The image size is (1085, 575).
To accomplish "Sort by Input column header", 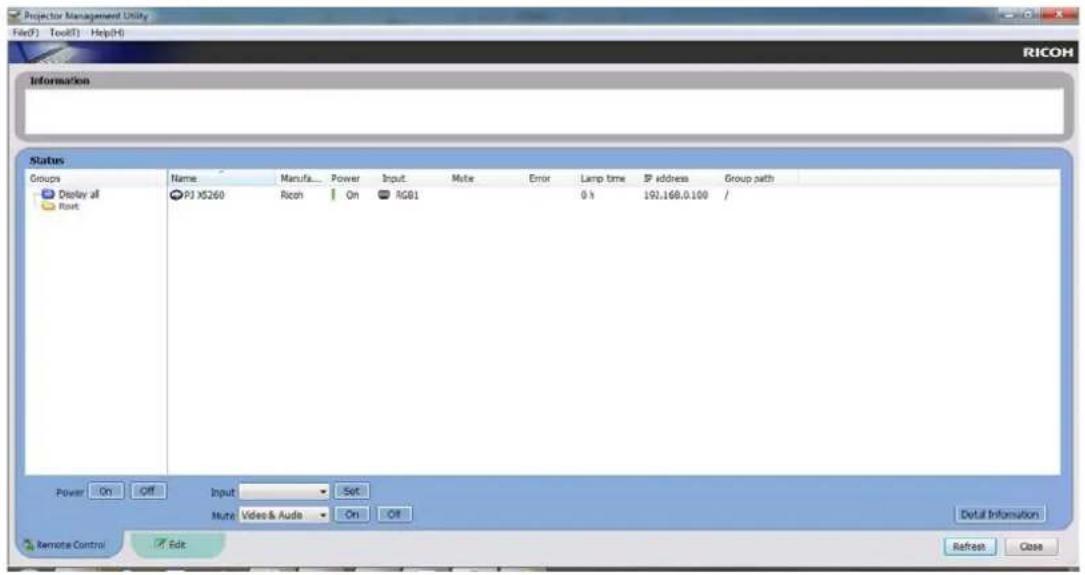I will pos(412,179).
